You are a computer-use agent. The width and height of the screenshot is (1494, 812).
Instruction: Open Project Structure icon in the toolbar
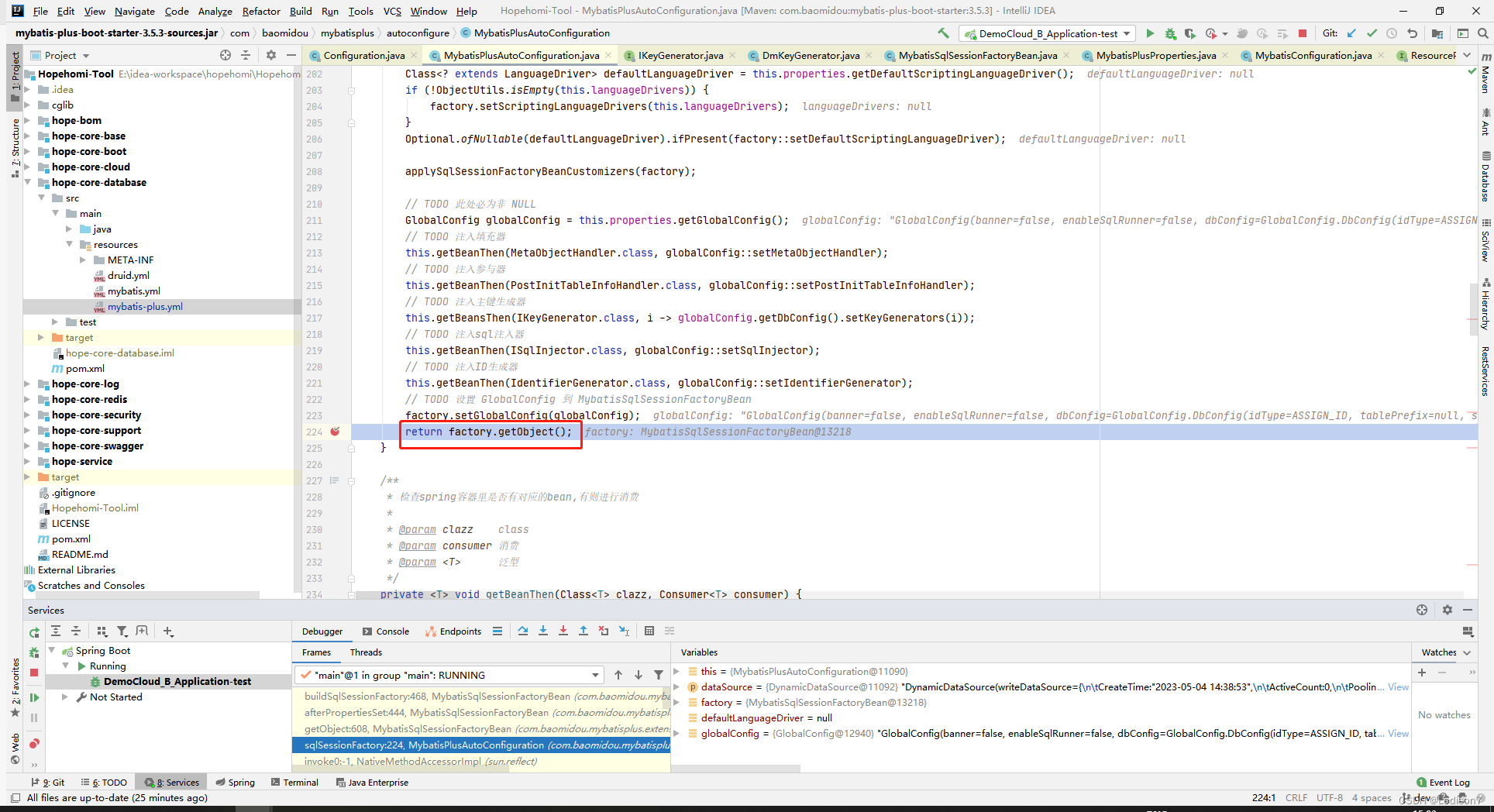click(1437, 33)
